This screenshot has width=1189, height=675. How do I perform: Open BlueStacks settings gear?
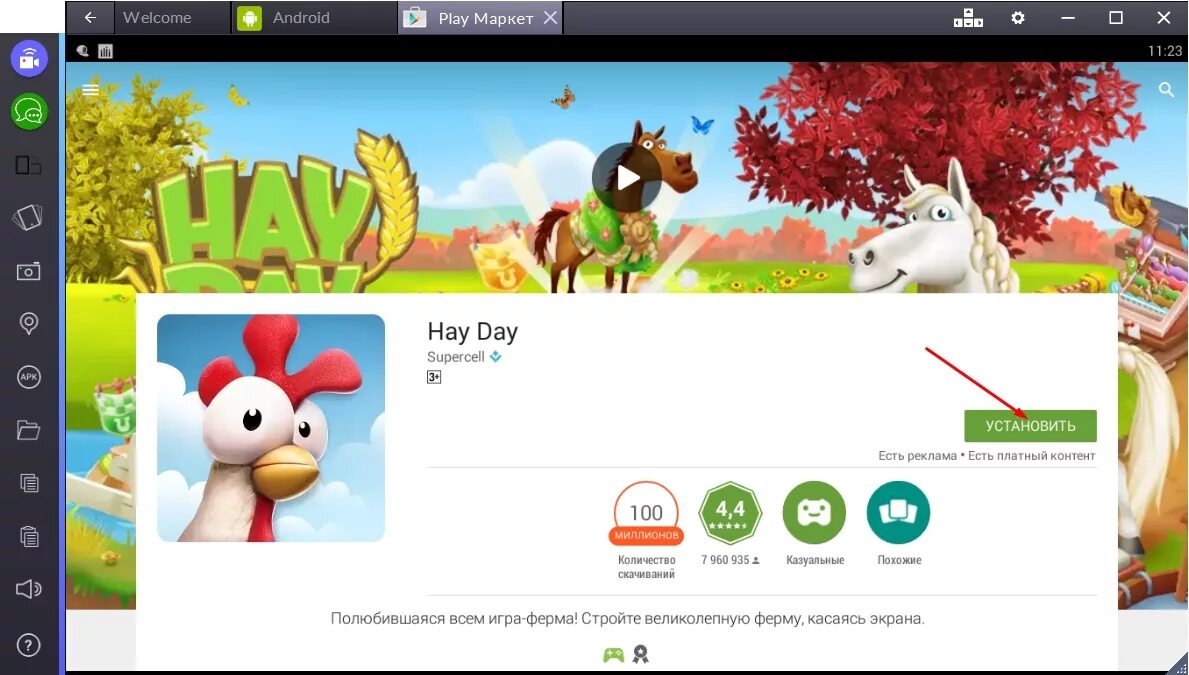tap(1018, 17)
